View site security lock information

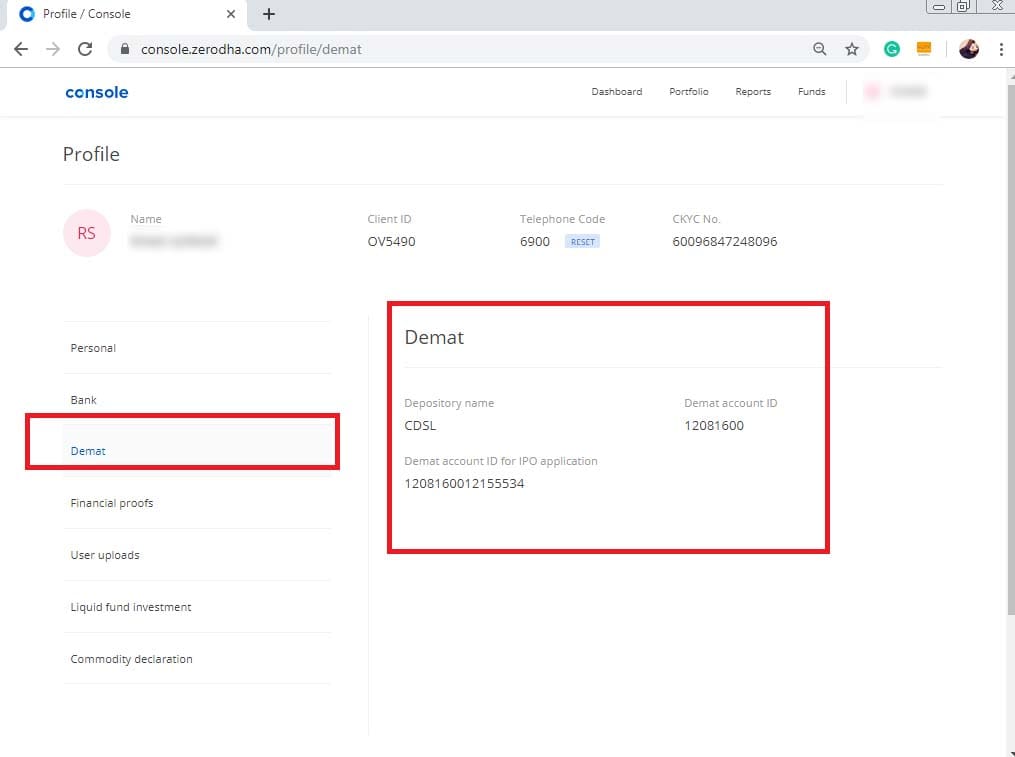pos(125,49)
